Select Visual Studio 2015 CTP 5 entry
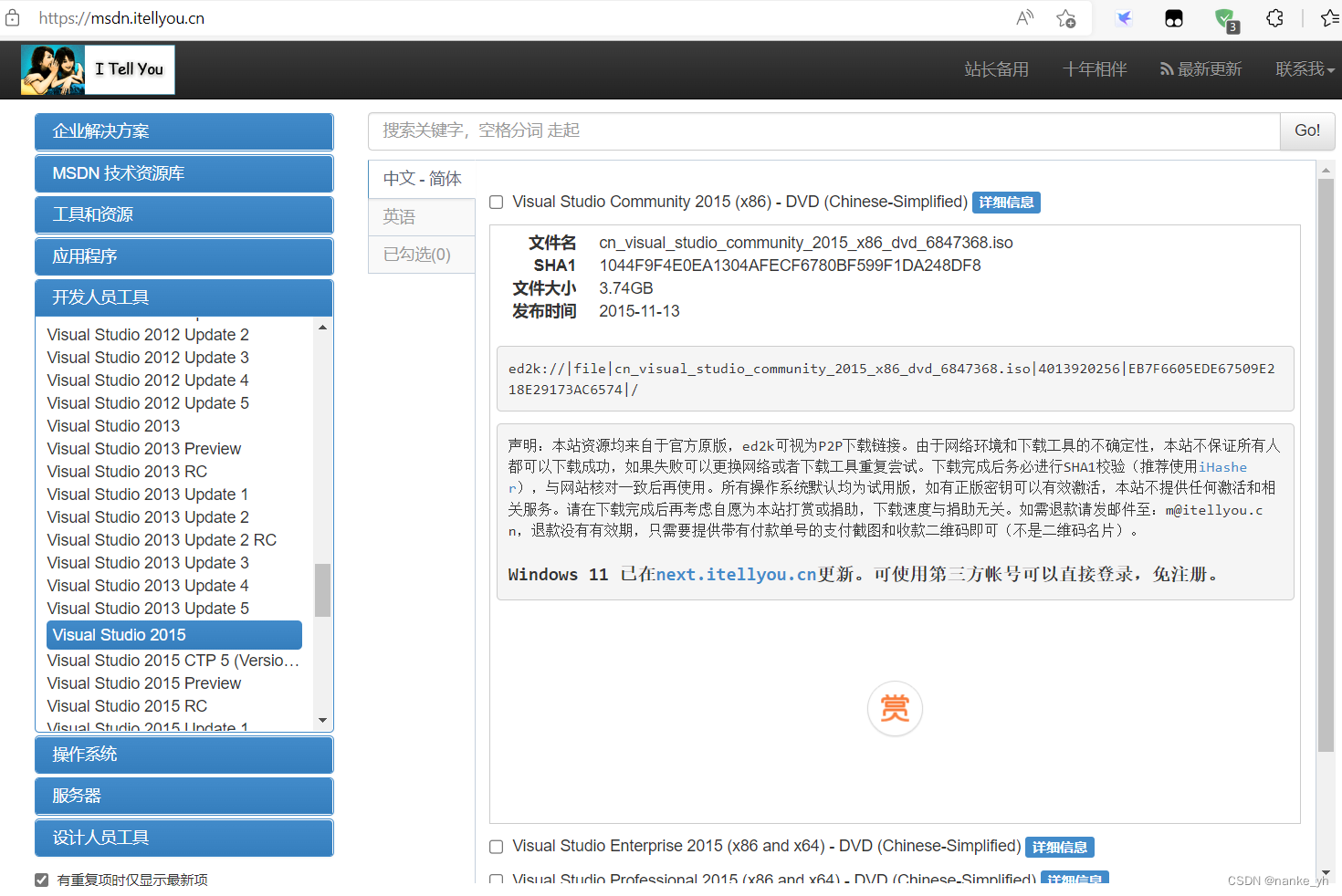The image size is (1342, 896). tap(173, 661)
